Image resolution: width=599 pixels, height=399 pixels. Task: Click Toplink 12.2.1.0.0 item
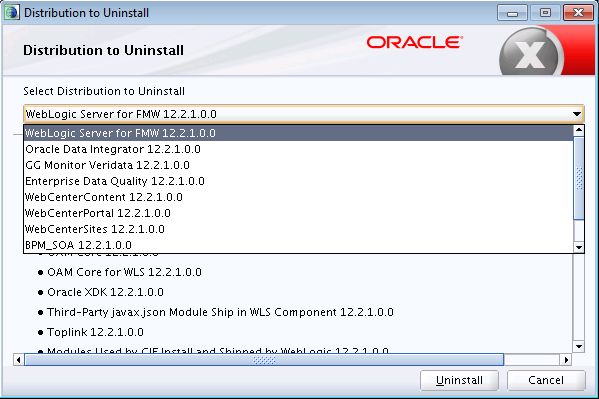(95, 332)
